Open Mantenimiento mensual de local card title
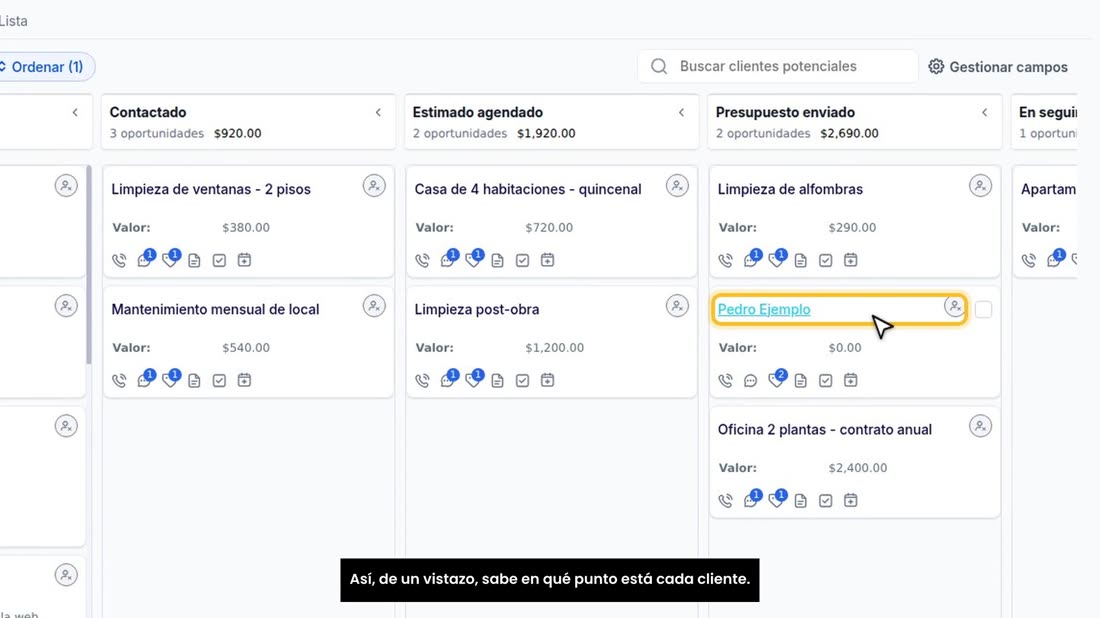1100x618 pixels. 215,309
